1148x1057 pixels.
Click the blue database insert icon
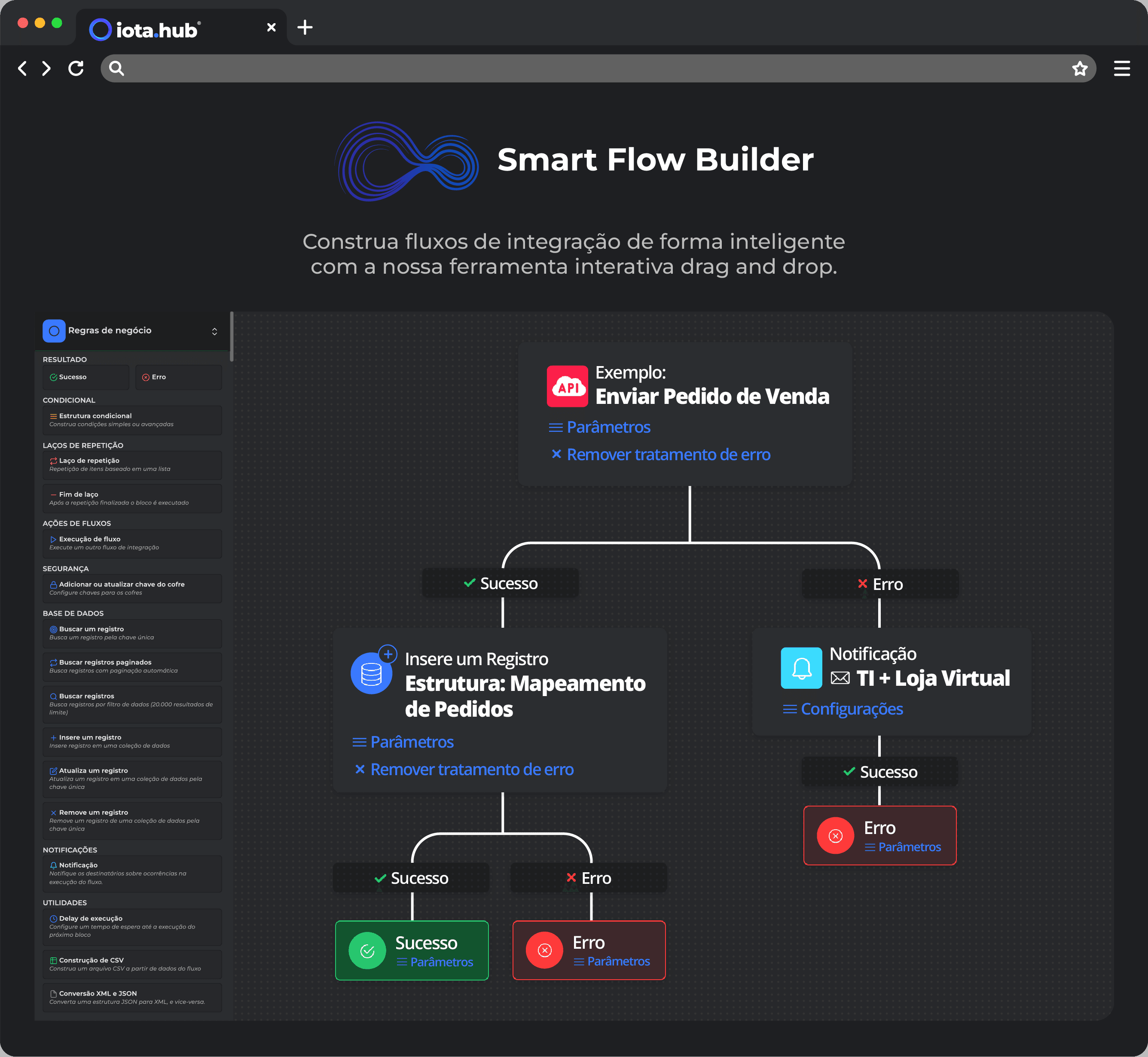click(x=371, y=673)
